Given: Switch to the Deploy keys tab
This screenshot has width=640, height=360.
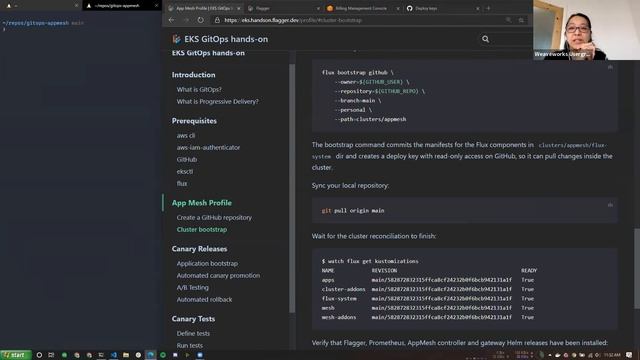Looking at the screenshot, I should [442, 8].
